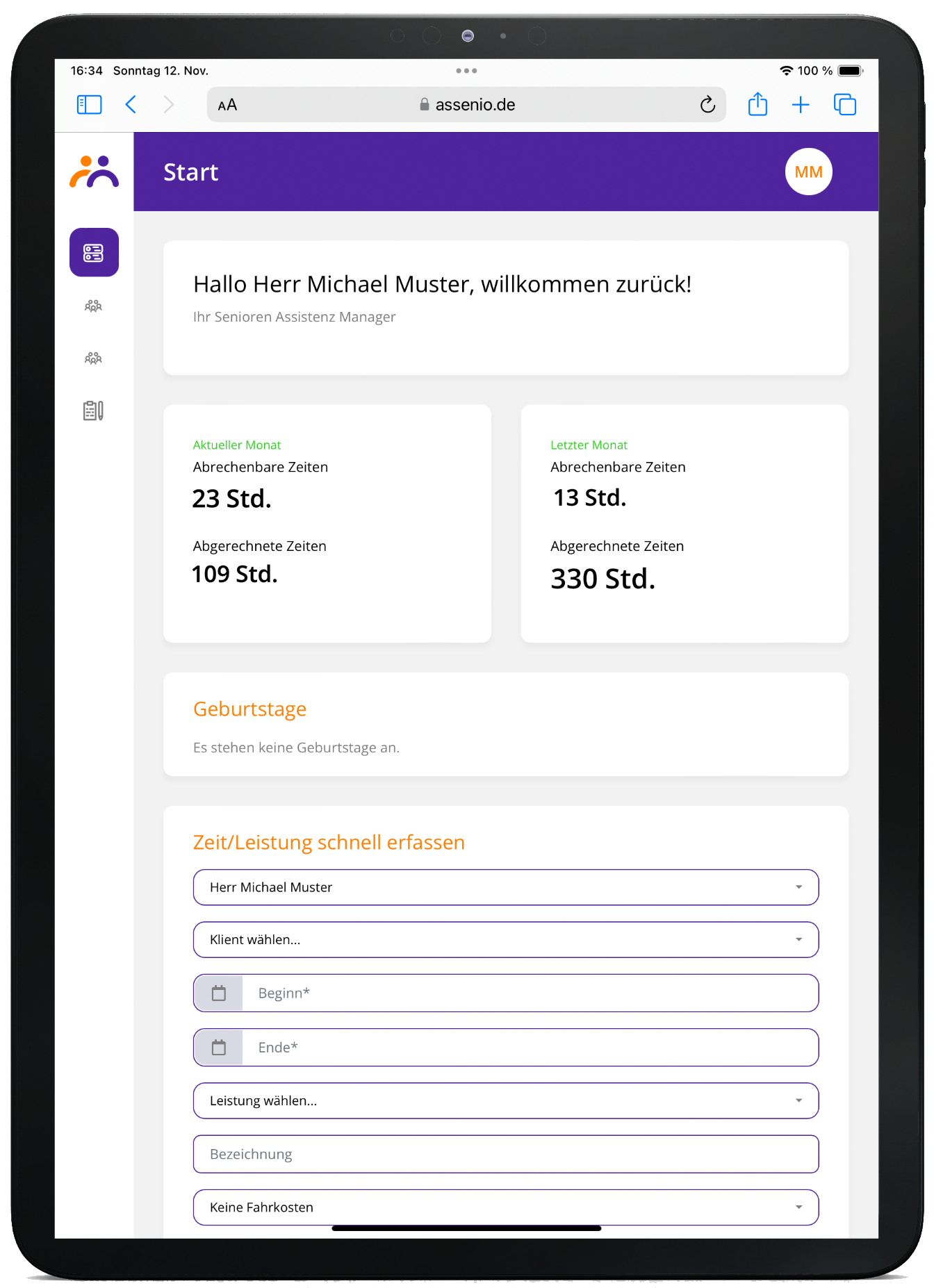Expand the Herr Michael Muster dropdown
This screenshot has width=934, height=1288.
tap(506, 887)
